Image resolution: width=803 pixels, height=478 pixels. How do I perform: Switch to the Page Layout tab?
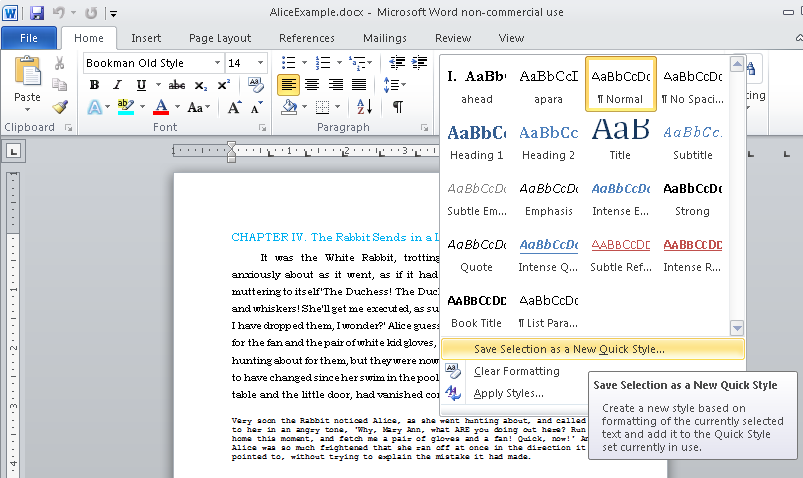tap(220, 38)
